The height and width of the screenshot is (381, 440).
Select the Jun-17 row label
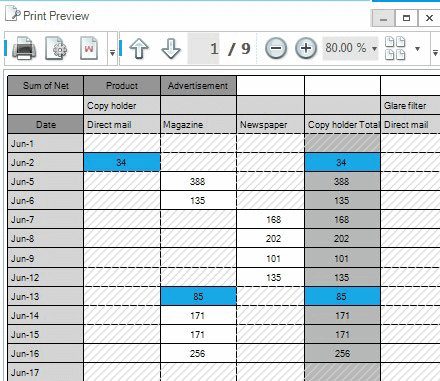click(46, 372)
